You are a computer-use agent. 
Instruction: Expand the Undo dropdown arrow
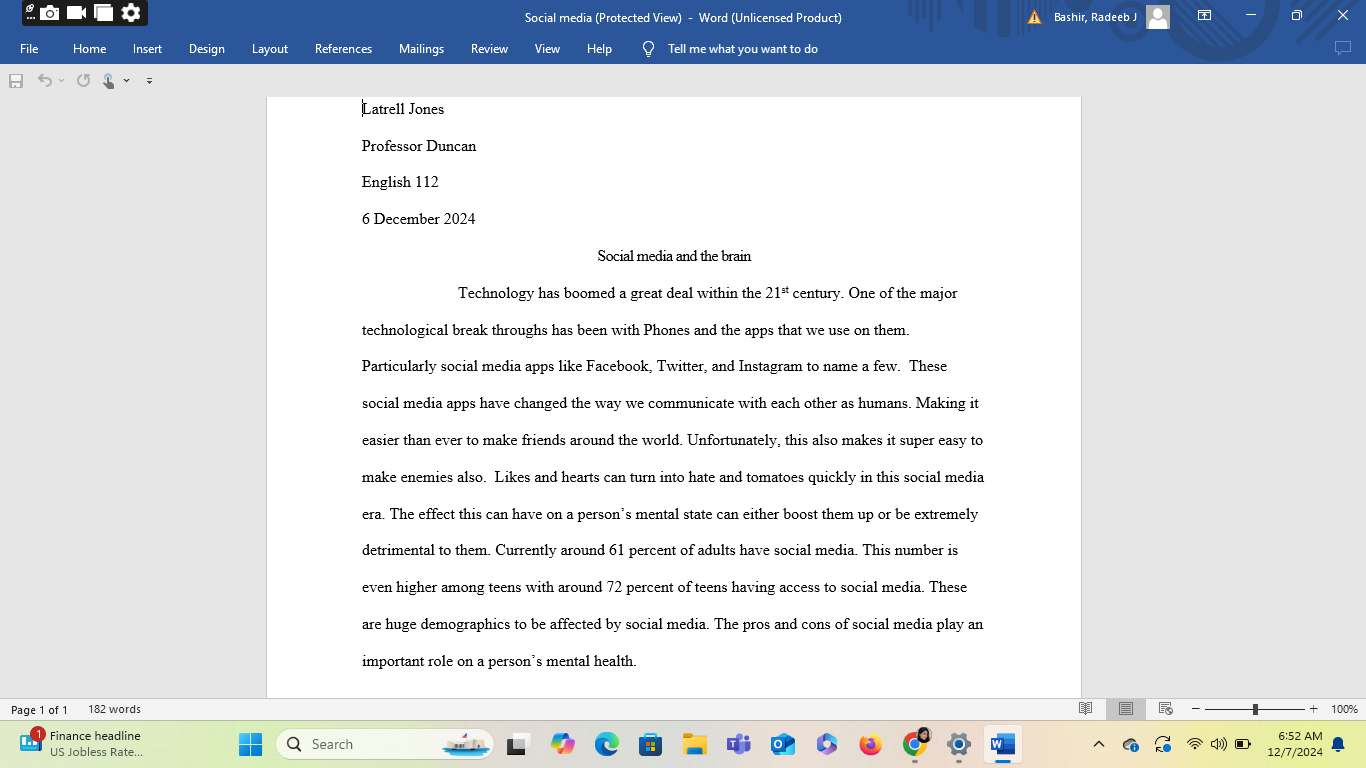[x=61, y=81]
